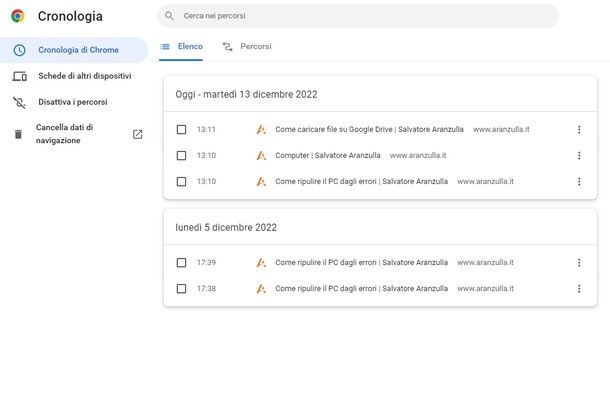Click the devices icon beside Schede di altri dispositivi
610x410 pixels.
click(x=19, y=76)
